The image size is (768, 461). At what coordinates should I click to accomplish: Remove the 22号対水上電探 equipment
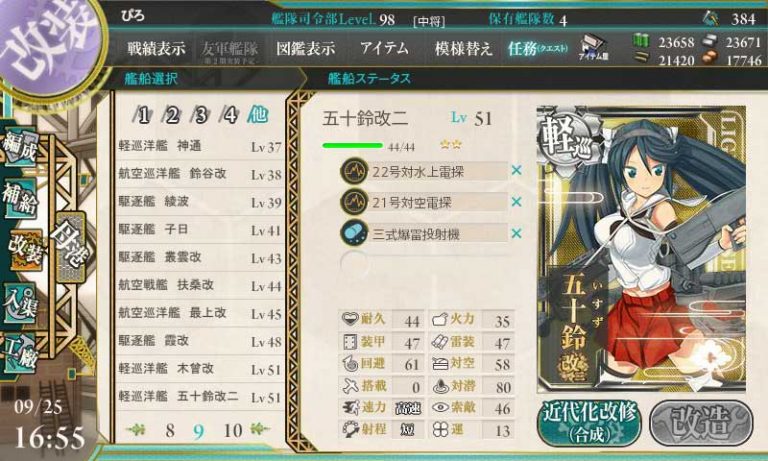click(x=516, y=170)
